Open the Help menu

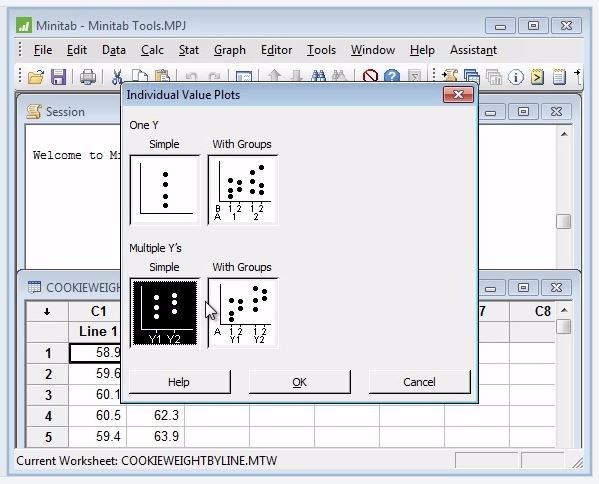[422, 50]
